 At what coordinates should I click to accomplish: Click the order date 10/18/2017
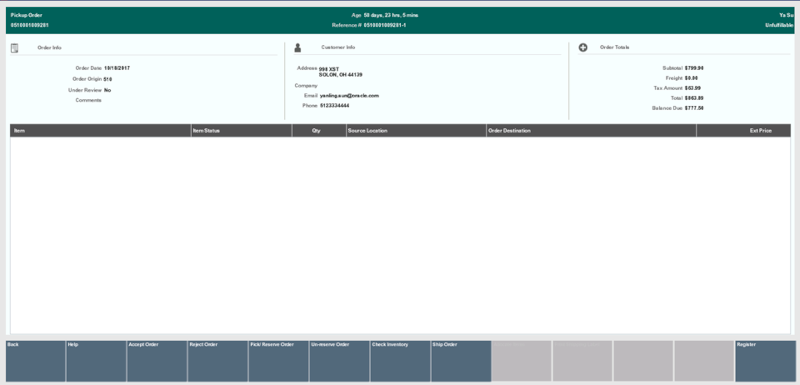(117, 68)
